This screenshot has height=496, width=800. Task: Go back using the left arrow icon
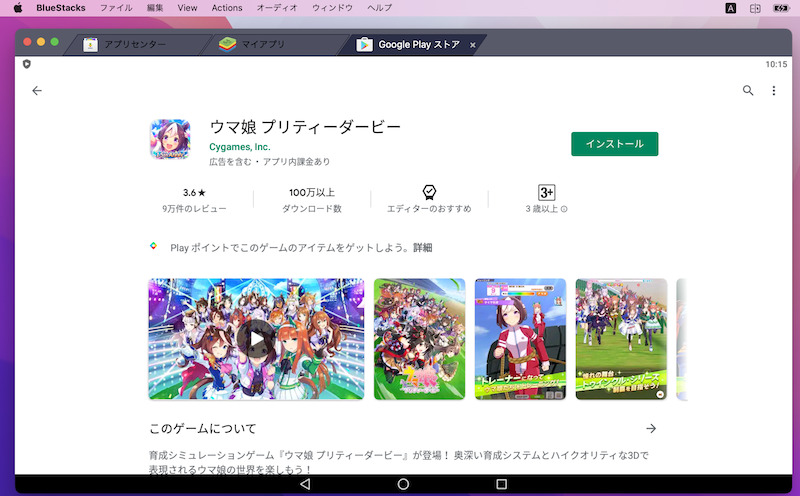(x=37, y=91)
